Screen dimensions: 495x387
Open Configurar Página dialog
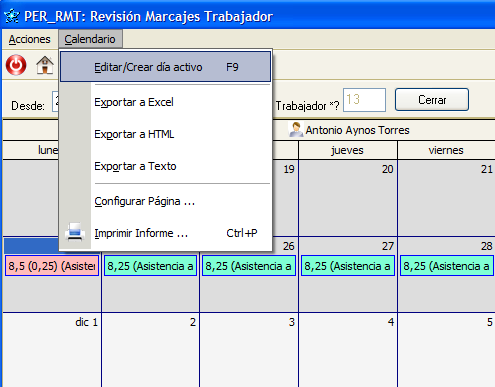click(165, 201)
